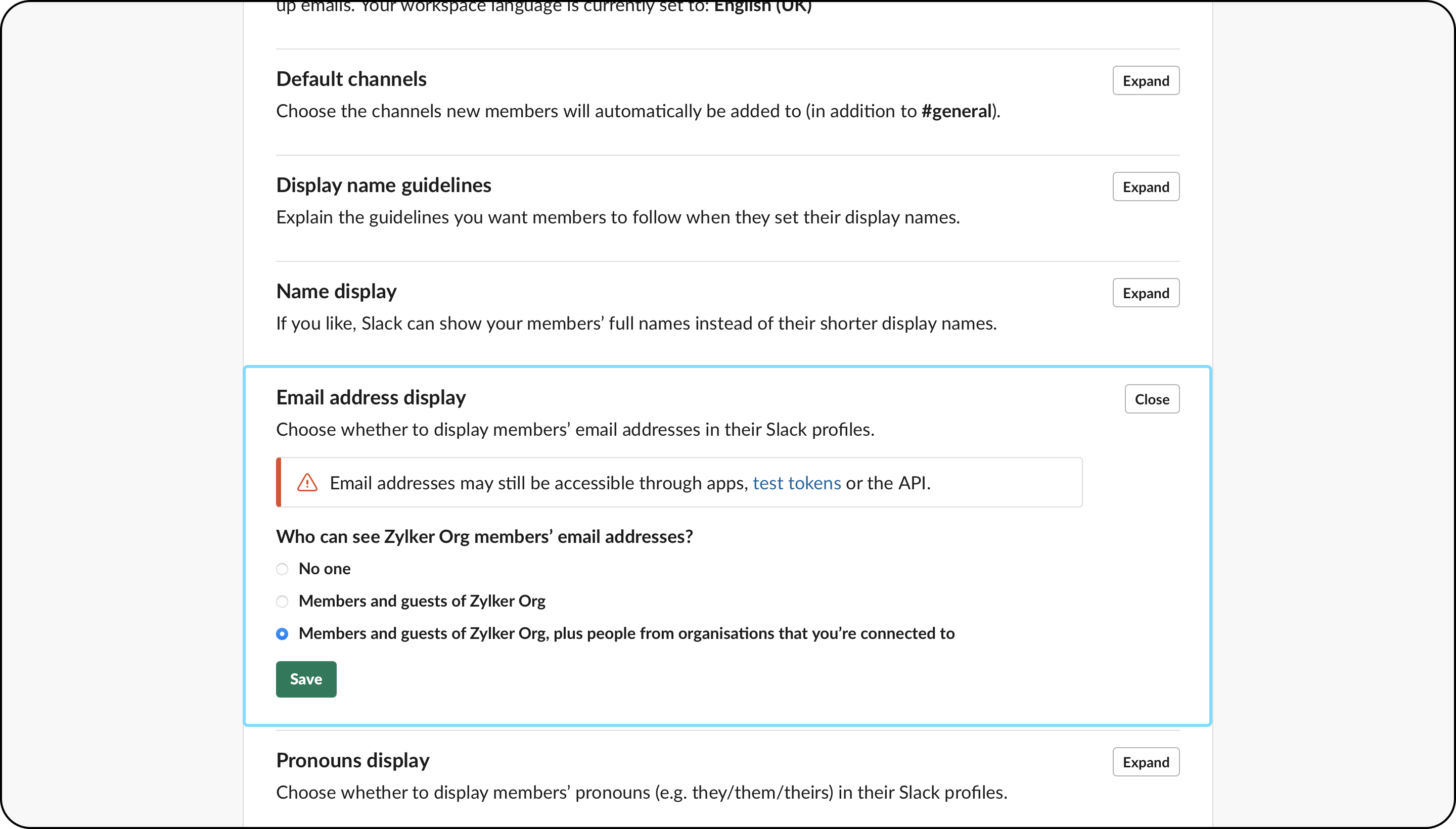Click the 'Email address display' heading
The width and height of the screenshot is (1456, 829).
point(371,397)
